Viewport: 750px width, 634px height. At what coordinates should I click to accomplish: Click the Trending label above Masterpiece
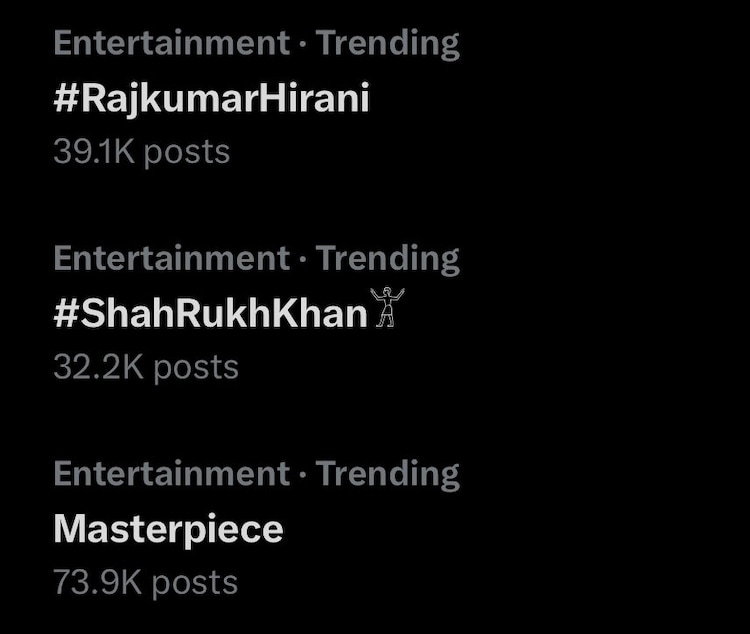point(388,473)
